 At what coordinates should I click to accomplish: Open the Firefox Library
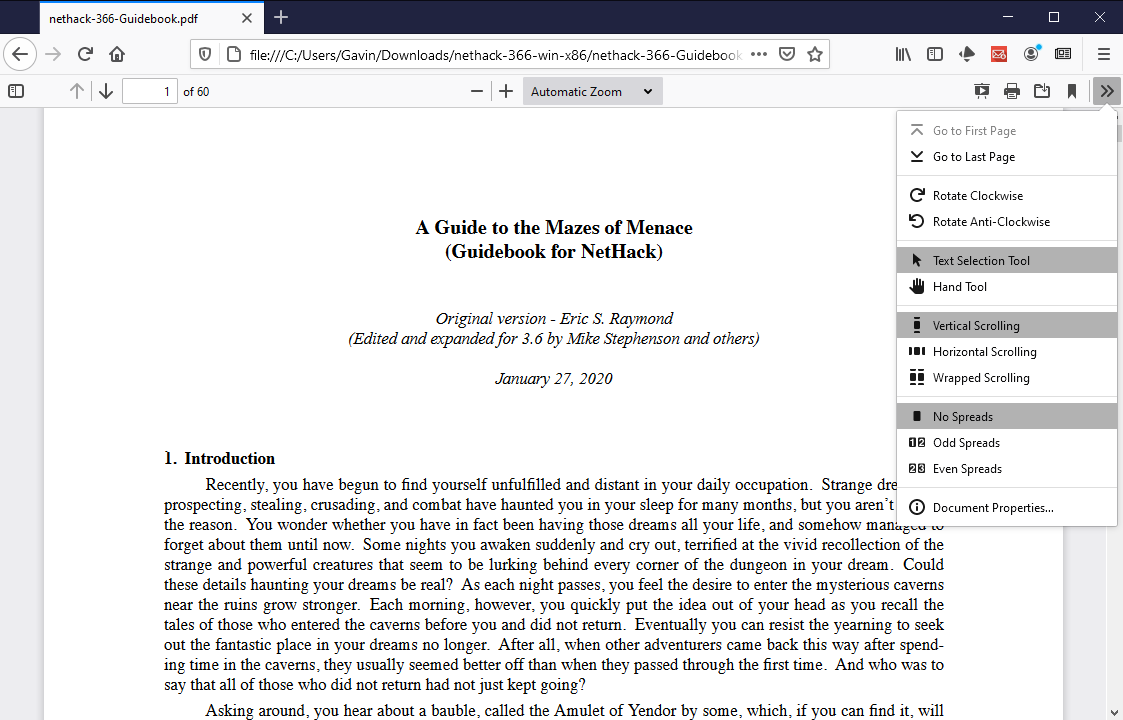[x=903, y=54]
